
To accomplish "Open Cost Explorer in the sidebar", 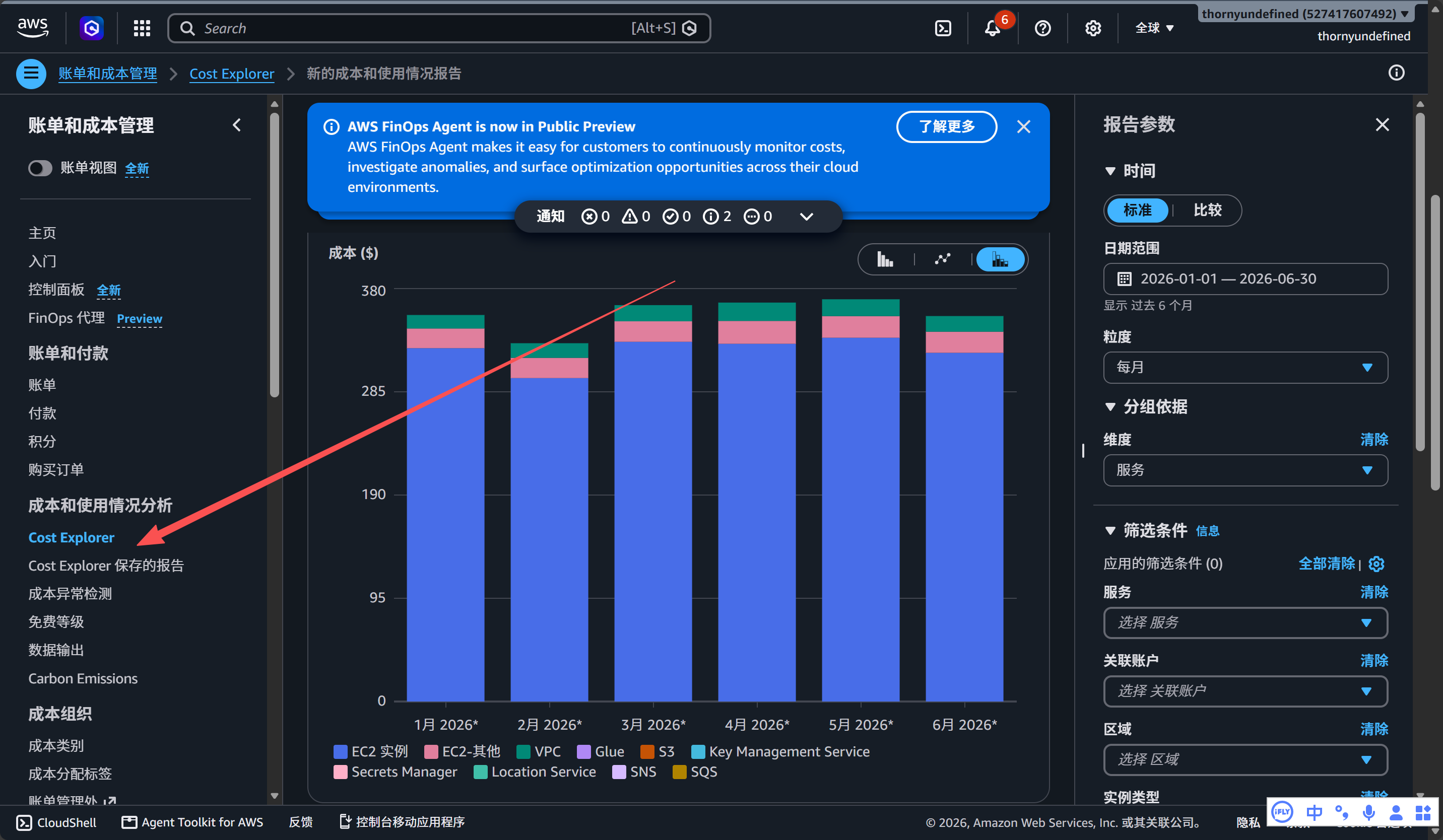I will [x=72, y=537].
